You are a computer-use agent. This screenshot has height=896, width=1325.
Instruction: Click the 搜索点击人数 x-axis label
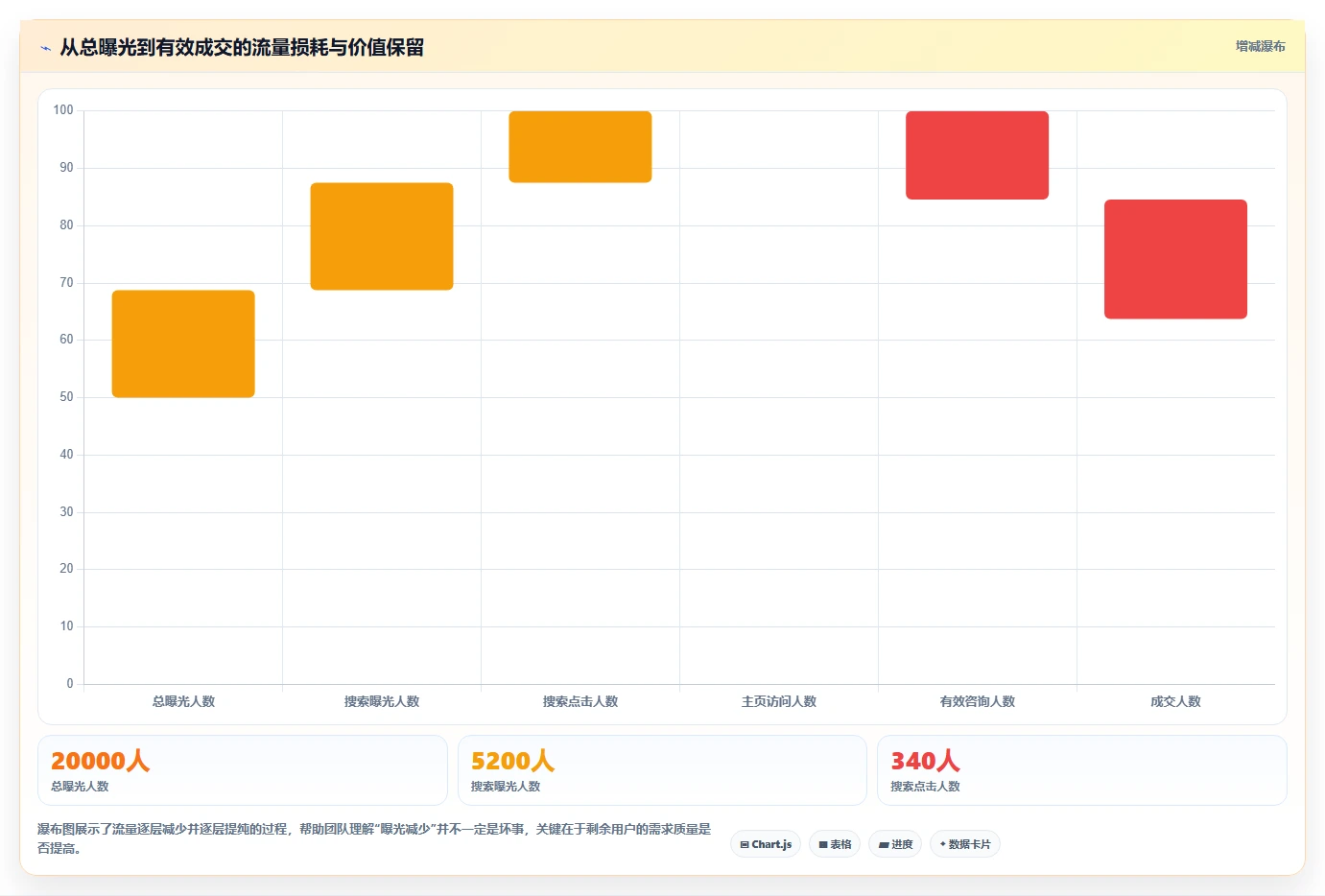pos(580,701)
